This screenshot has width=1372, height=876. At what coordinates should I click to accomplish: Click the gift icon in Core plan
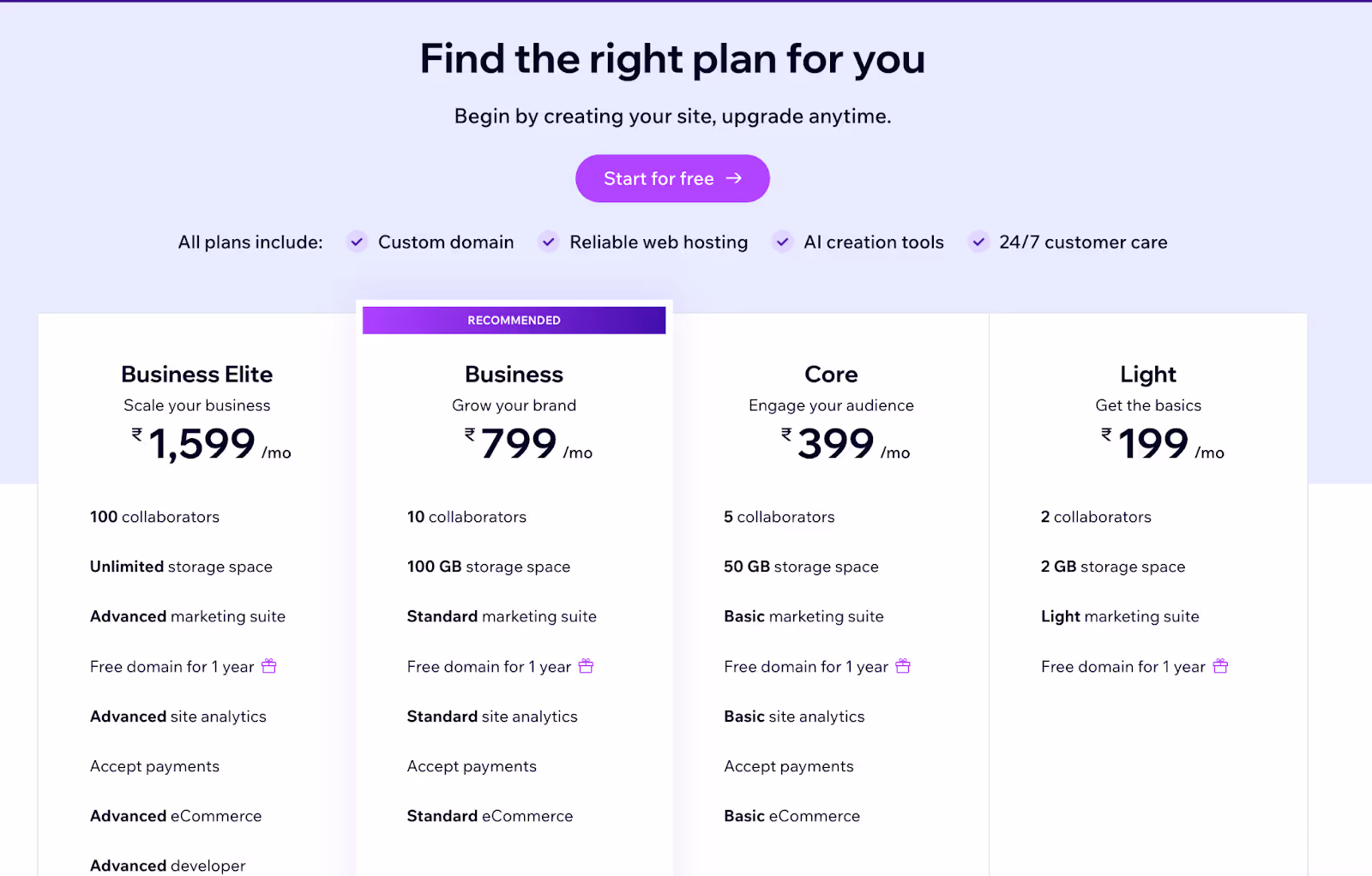pyautogui.click(x=903, y=666)
